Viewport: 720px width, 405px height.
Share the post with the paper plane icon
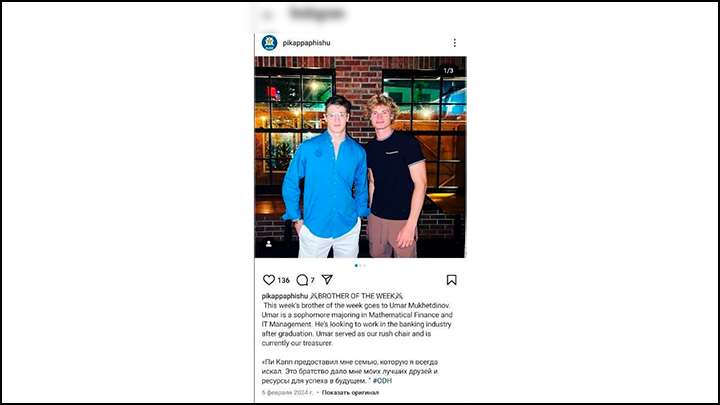coord(327,279)
